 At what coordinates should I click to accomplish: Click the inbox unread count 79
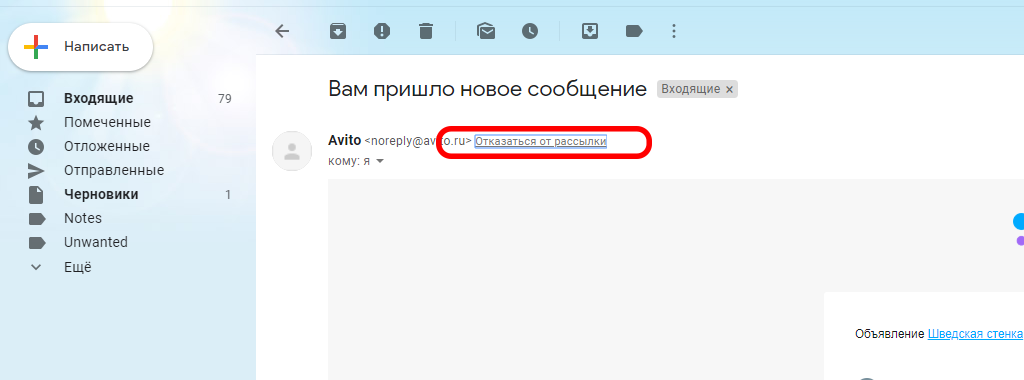(225, 99)
